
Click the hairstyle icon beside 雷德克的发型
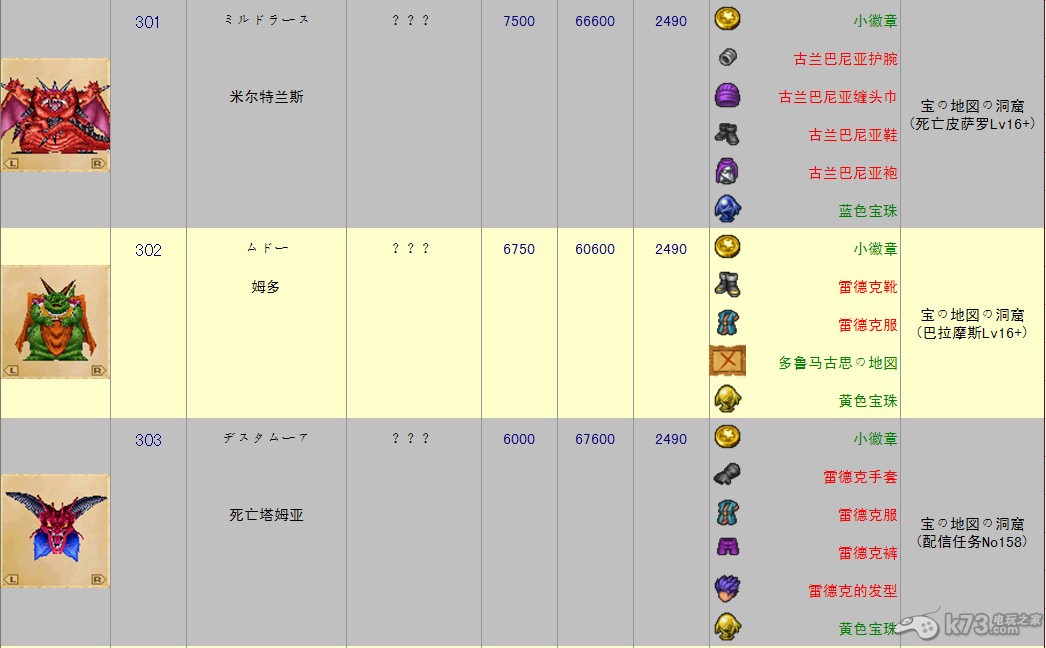(x=727, y=589)
